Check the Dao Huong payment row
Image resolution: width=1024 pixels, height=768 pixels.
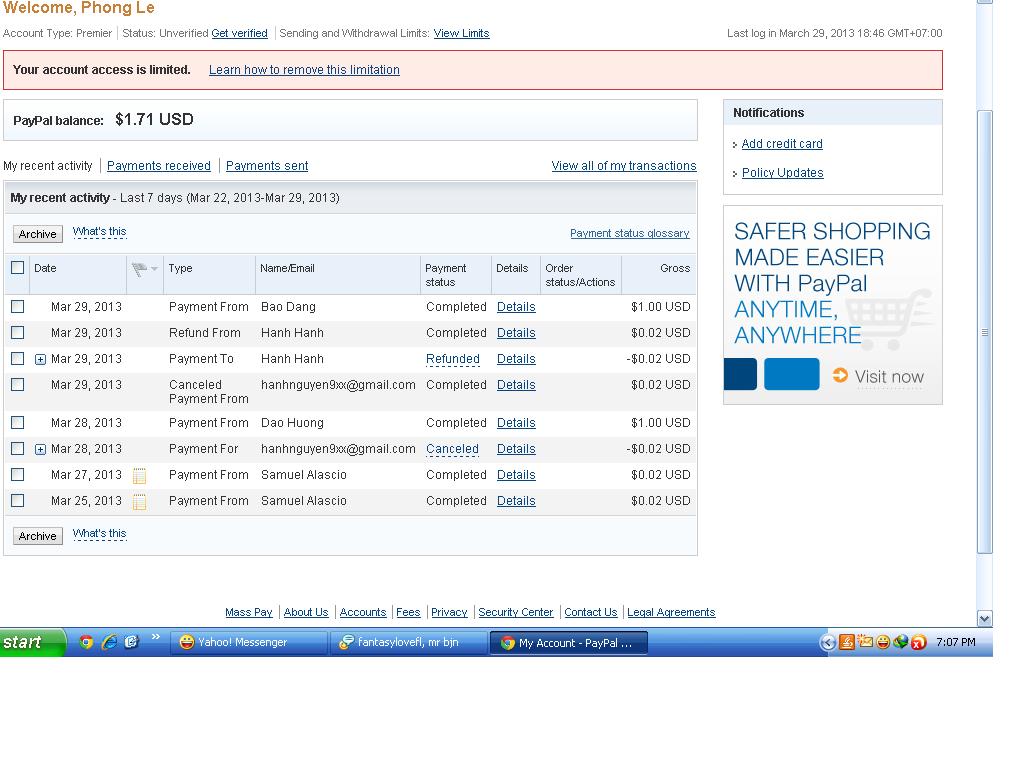click(18, 423)
